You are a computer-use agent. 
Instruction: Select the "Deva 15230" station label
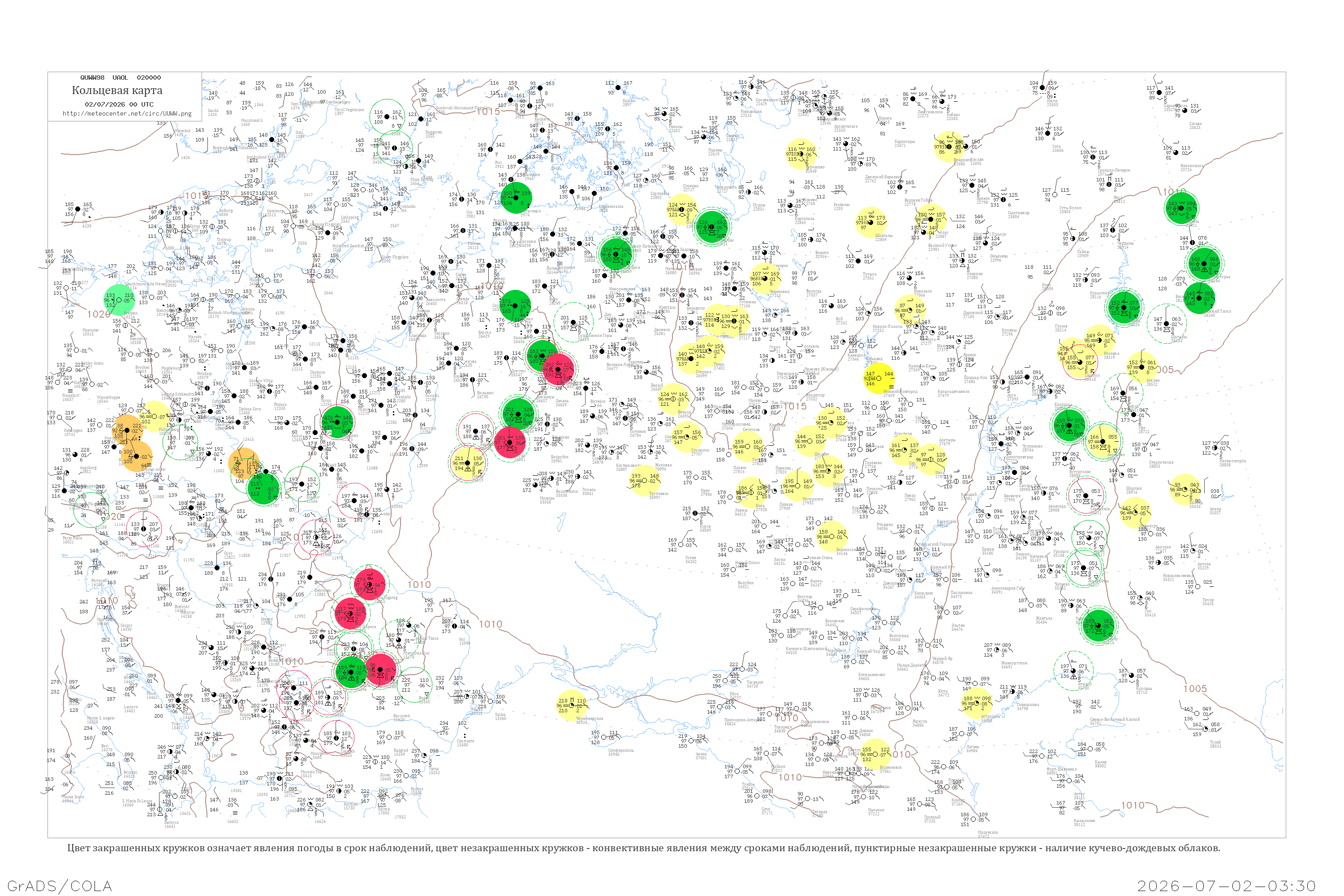point(332,652)
